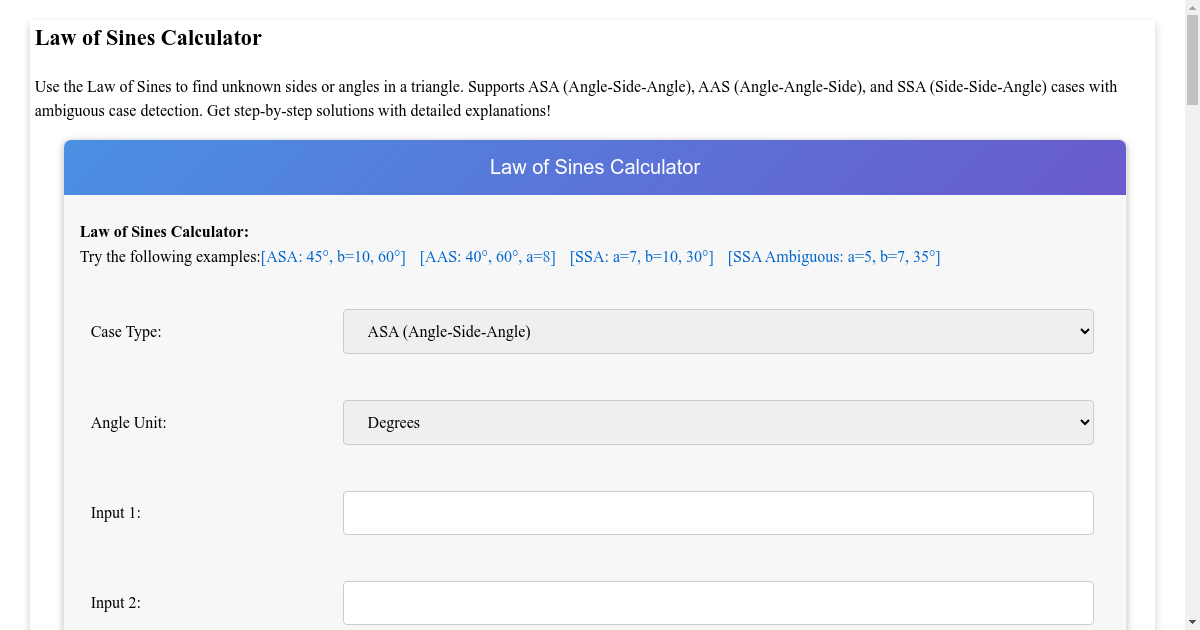This screenshot has height=630, width=1200.
Task: Click the Try the following examples text
Action: 168,257
